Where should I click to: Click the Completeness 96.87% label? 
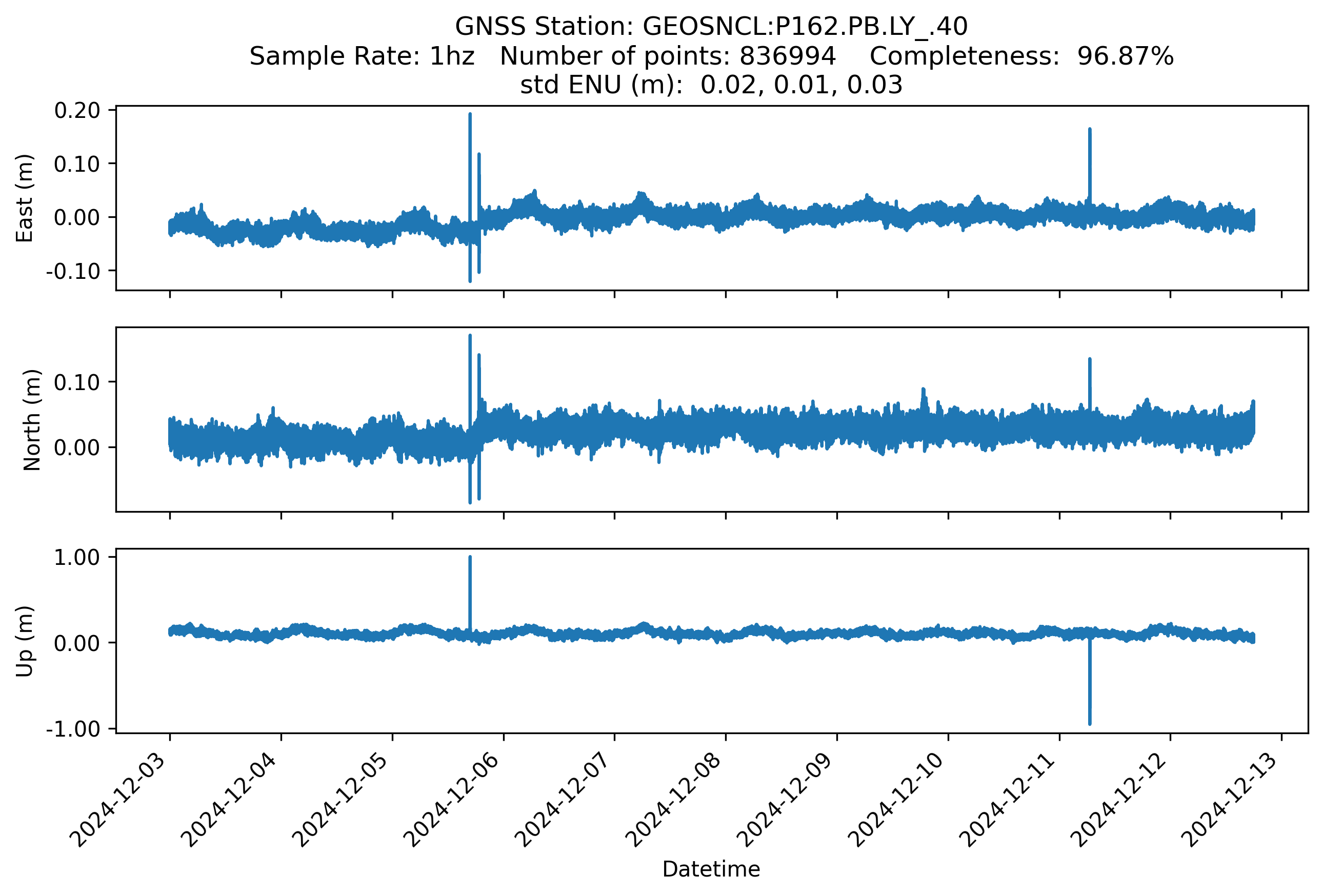pos(1021,56)
